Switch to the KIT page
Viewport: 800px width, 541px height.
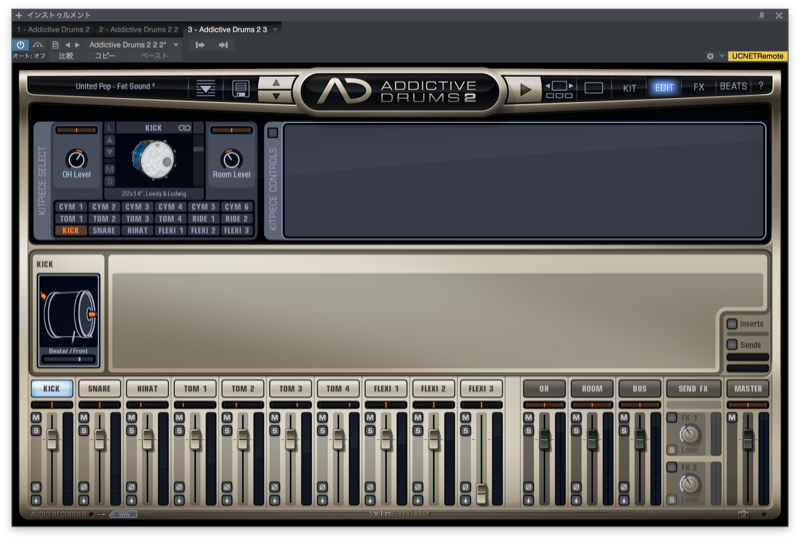630,88
